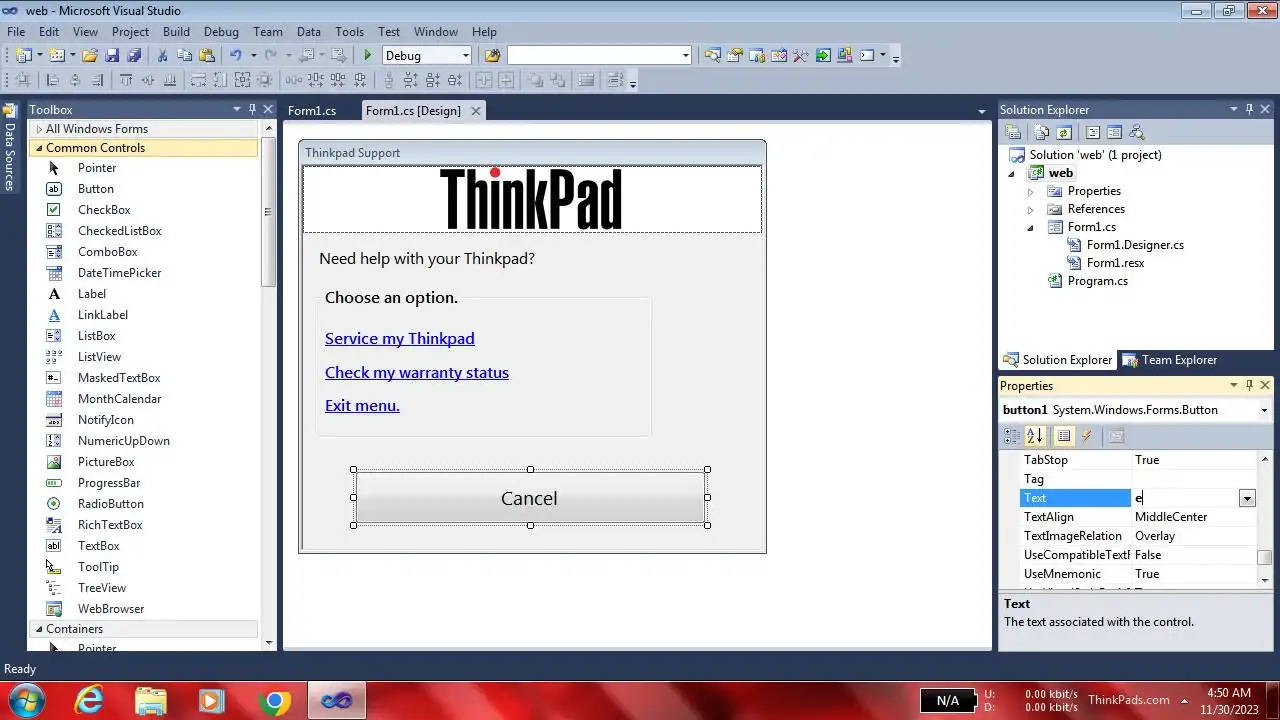Show the Events lightning bolt icon
This screenshot has width=1280, height=720.
[x=1087, y=436]
